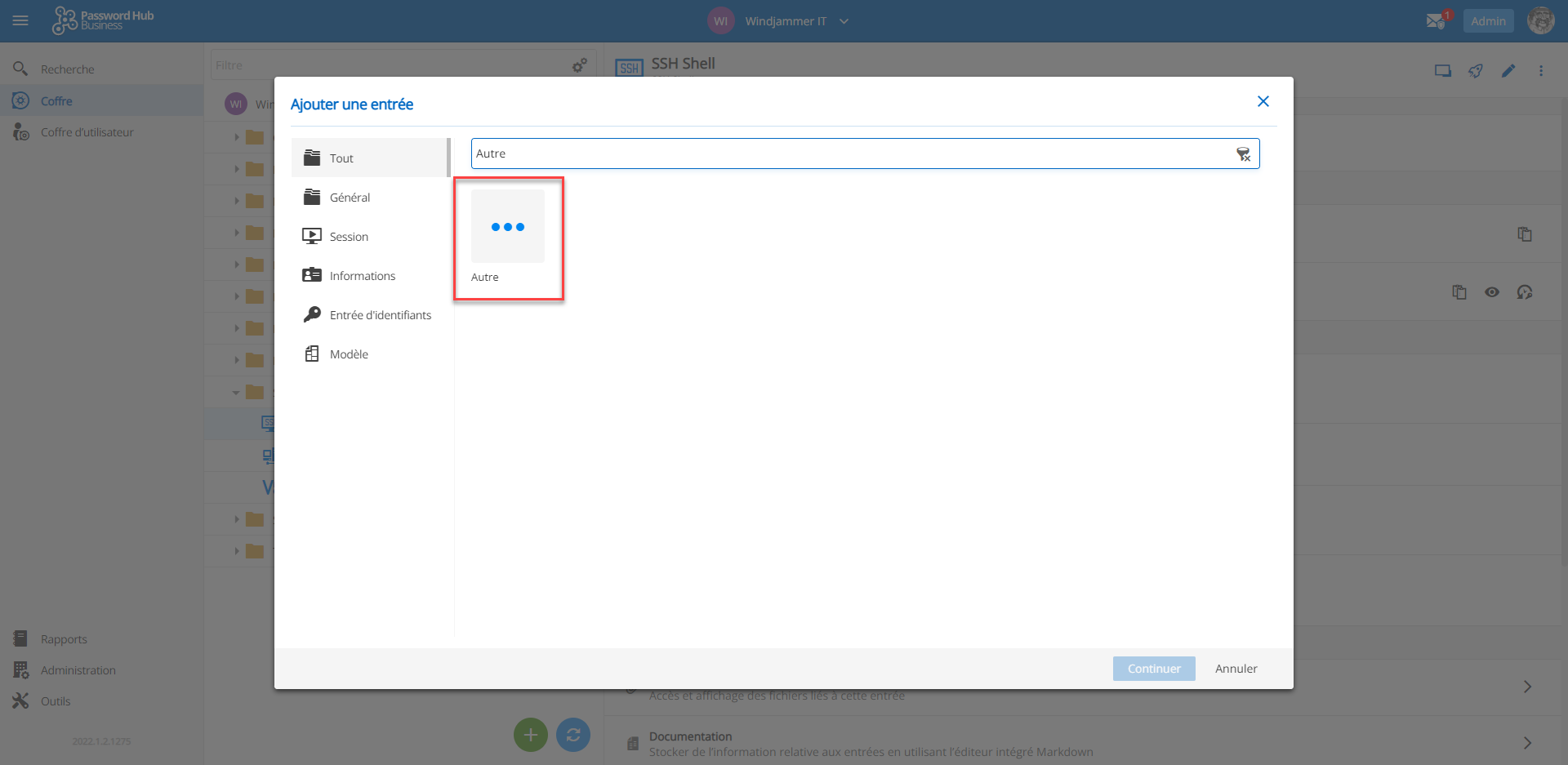Clear the filter in the Autre search field
This screenshot has width=1568, height=765.
(1243, 154)
